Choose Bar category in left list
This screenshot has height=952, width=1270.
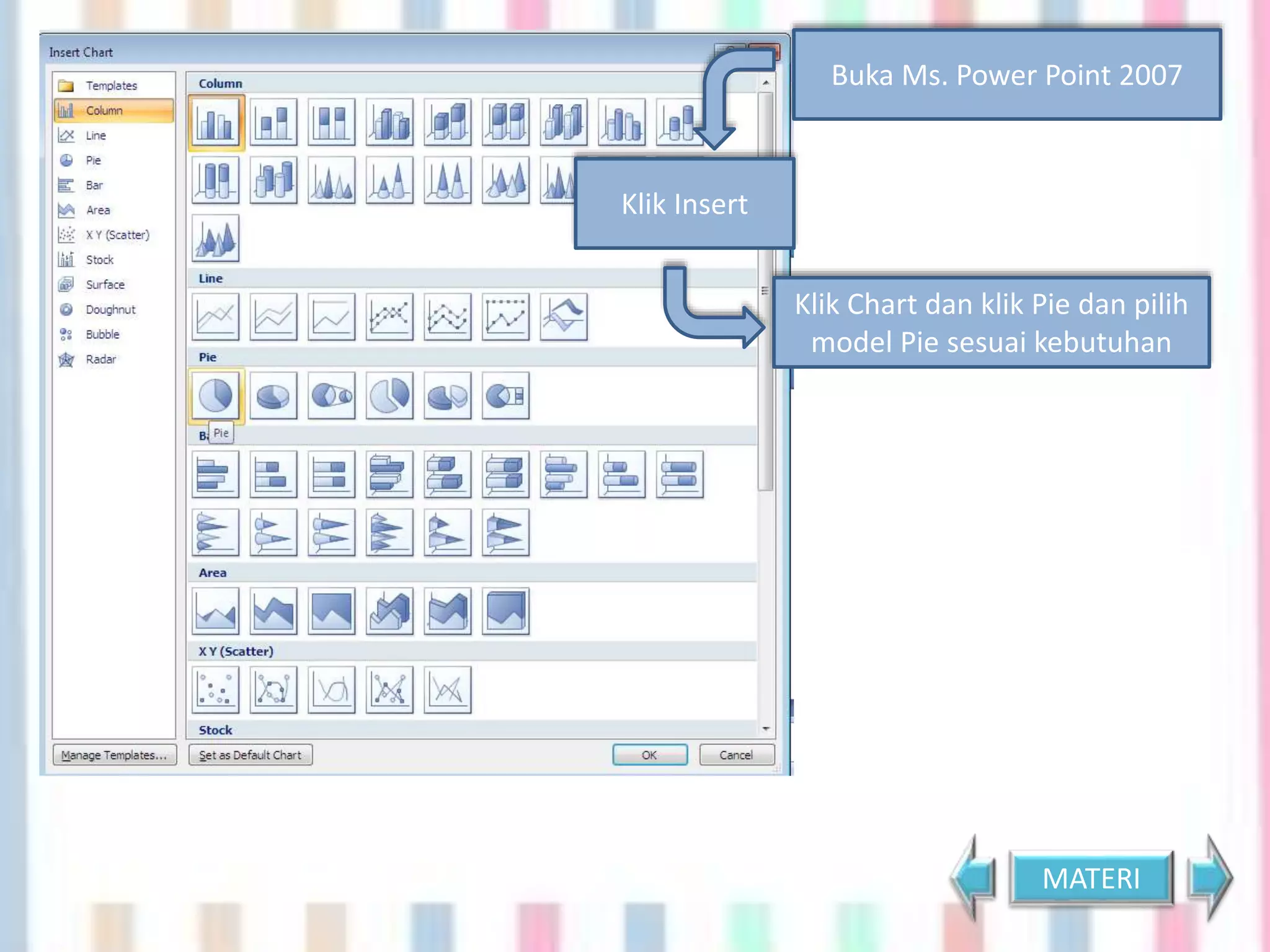(113, 185)
